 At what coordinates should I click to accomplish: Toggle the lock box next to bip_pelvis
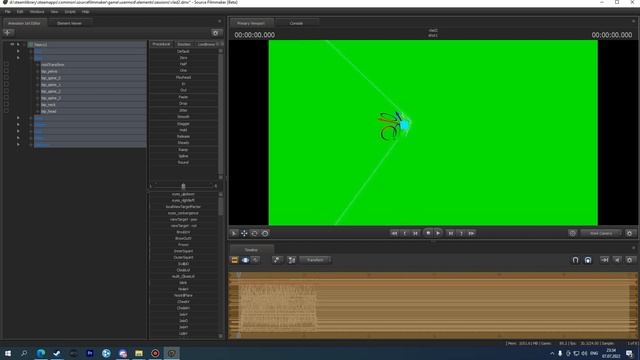pos(6,71)
